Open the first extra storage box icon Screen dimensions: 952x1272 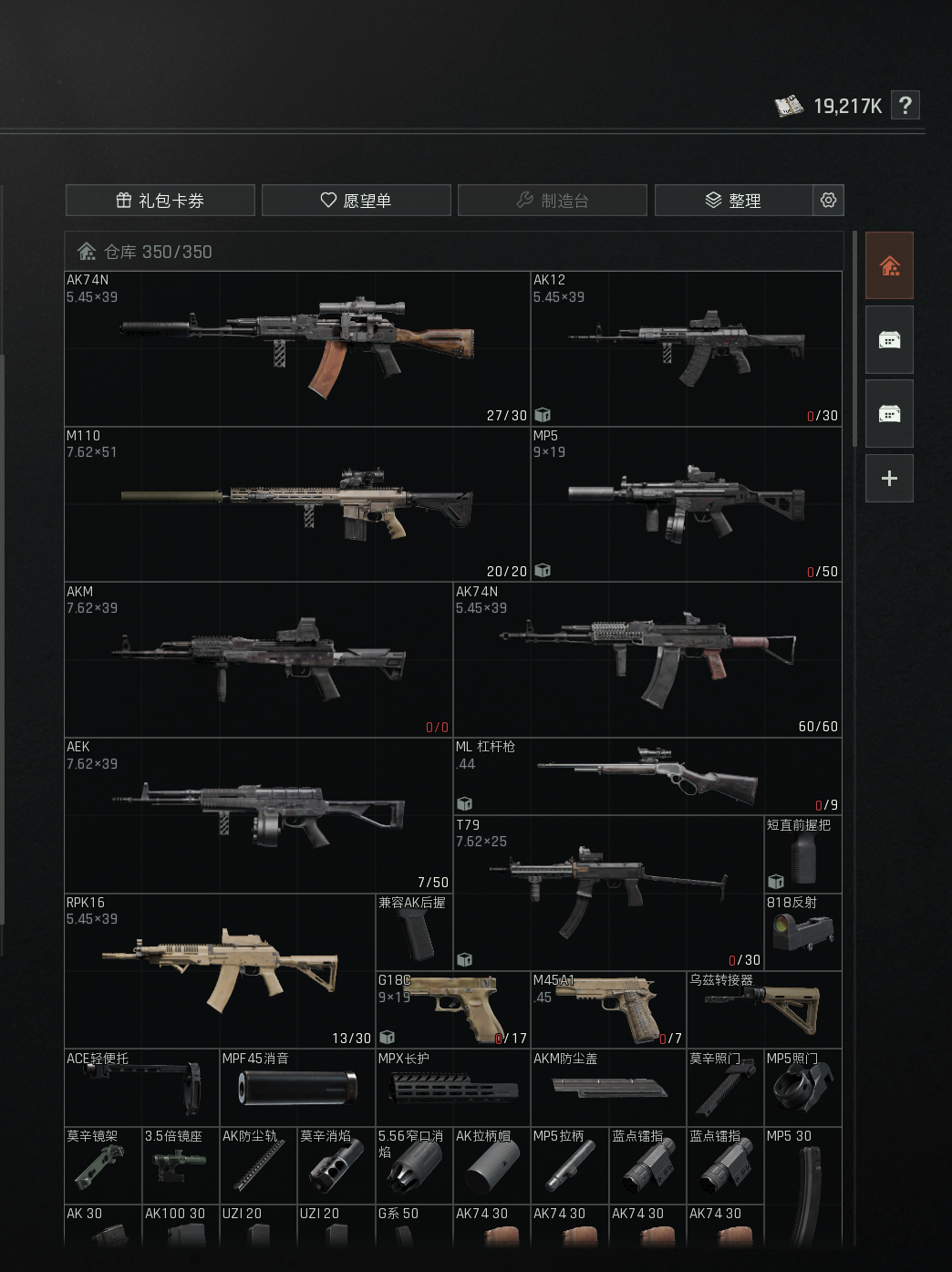click(x=889, y=339)
